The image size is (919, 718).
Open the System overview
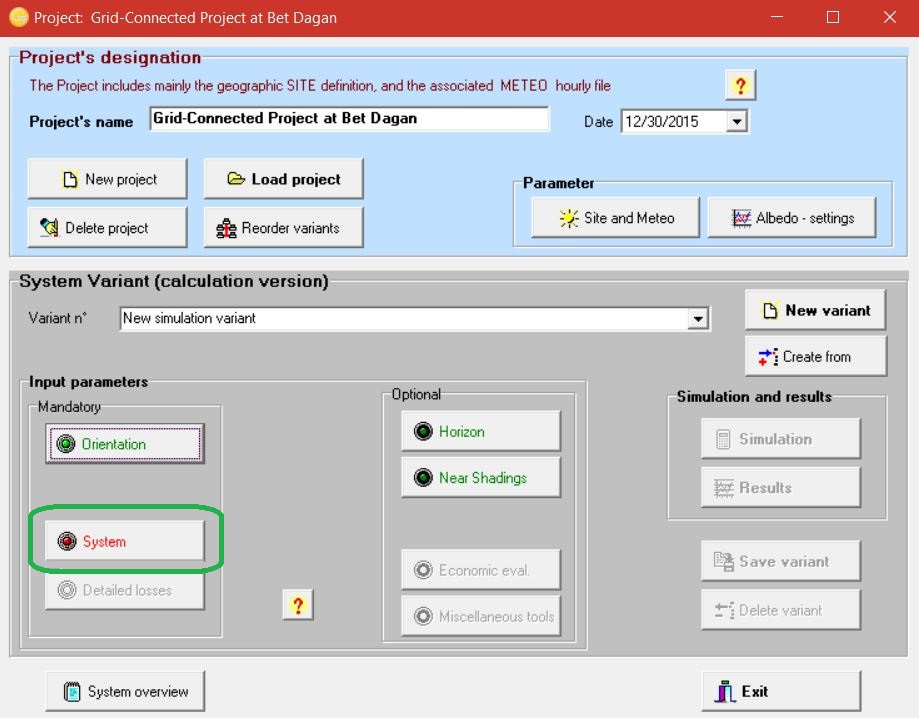(125, 692)
